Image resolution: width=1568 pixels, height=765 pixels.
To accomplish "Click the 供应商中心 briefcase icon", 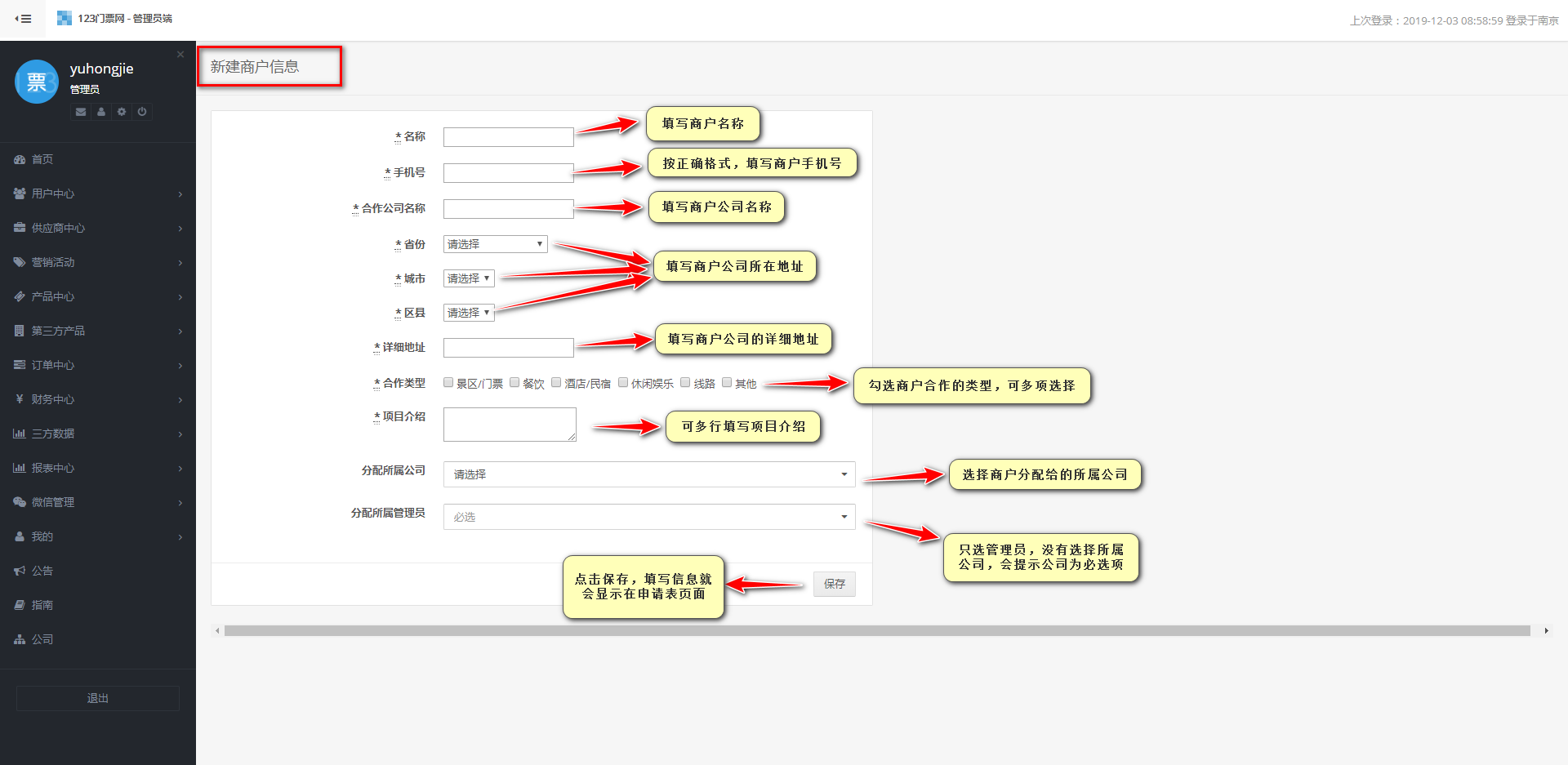I will point(20,228).
